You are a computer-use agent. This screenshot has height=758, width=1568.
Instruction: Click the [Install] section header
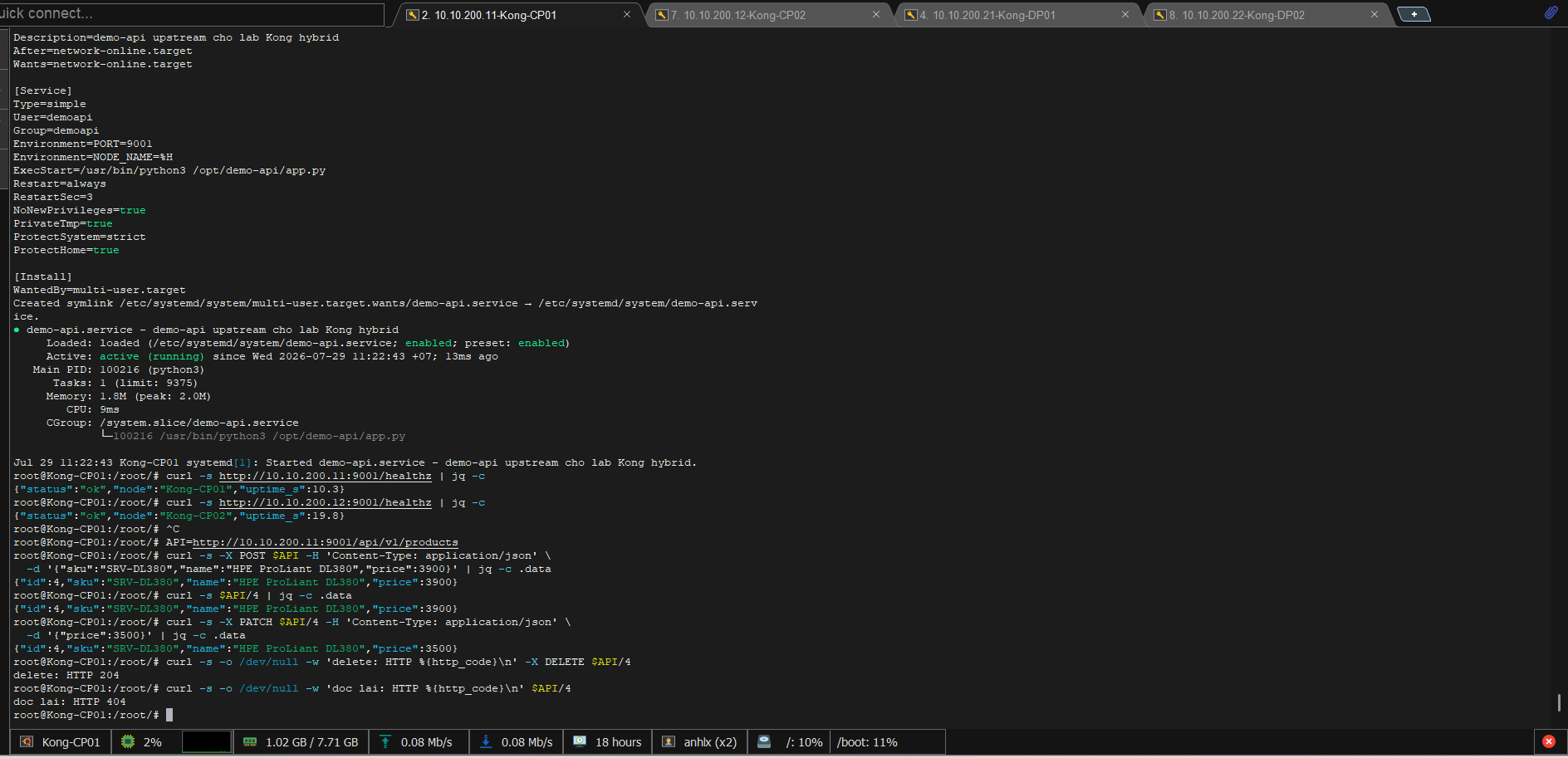click(43, 276)
